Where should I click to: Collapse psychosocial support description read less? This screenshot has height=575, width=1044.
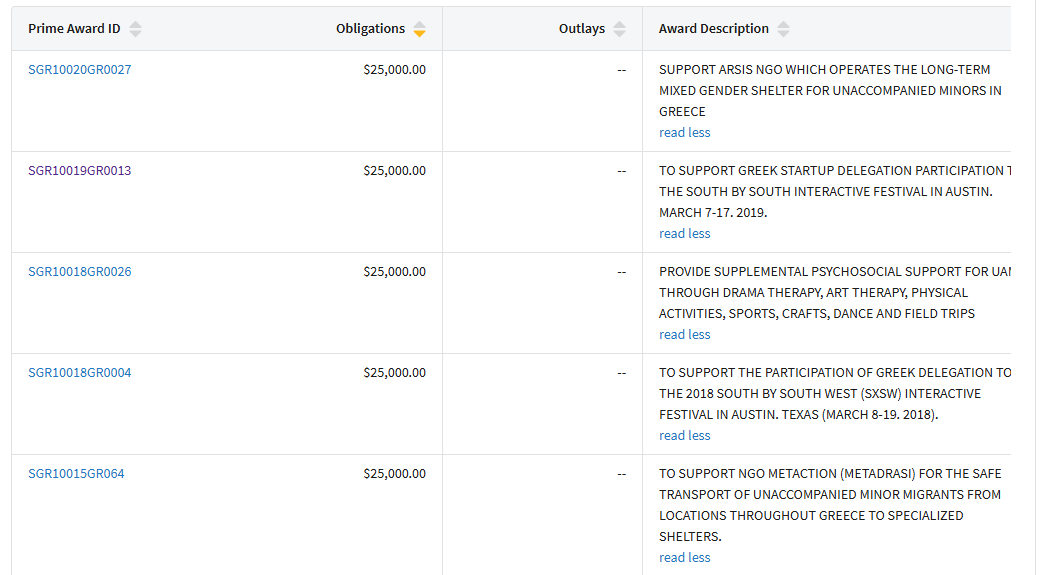tap(684, 335)
